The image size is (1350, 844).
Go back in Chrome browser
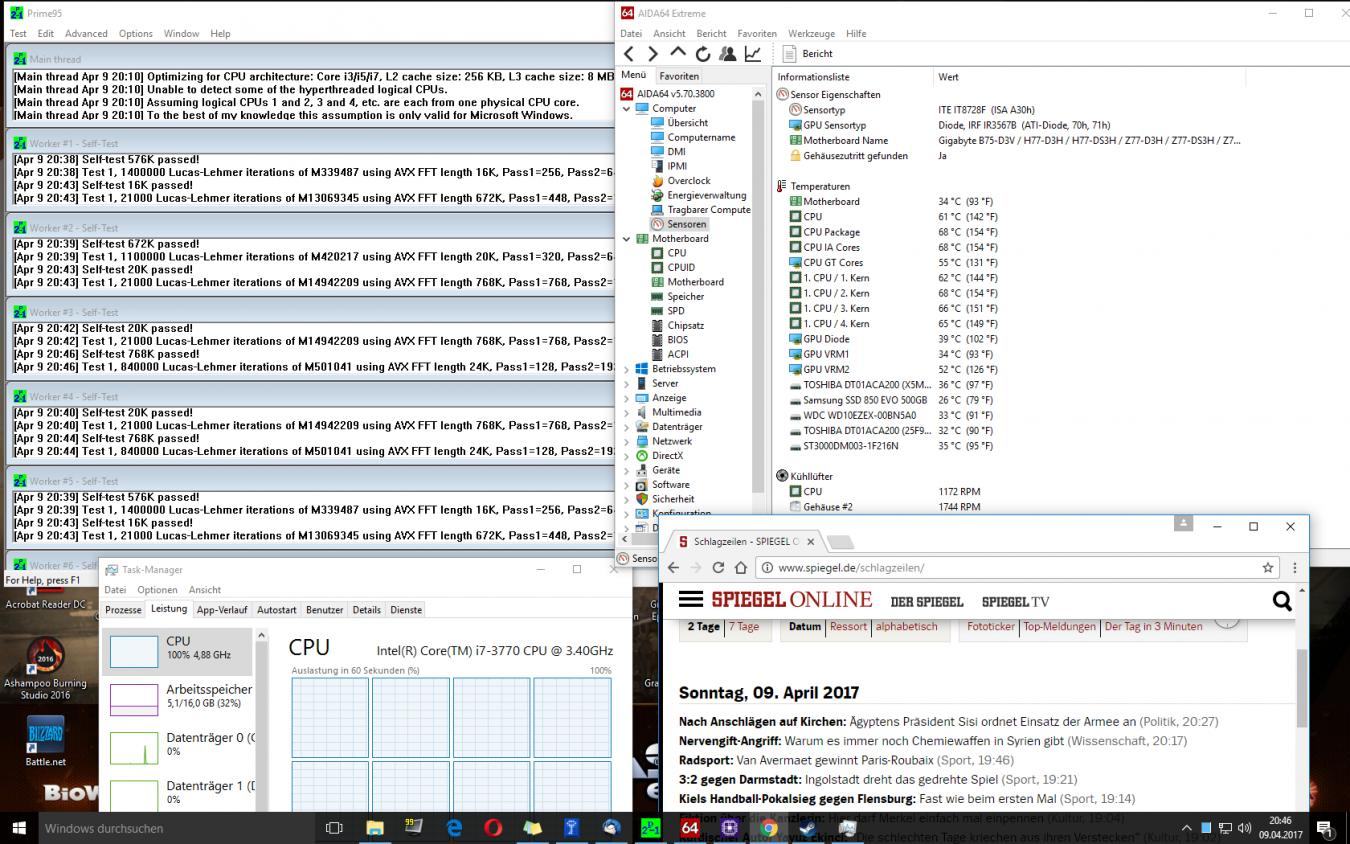673,567
